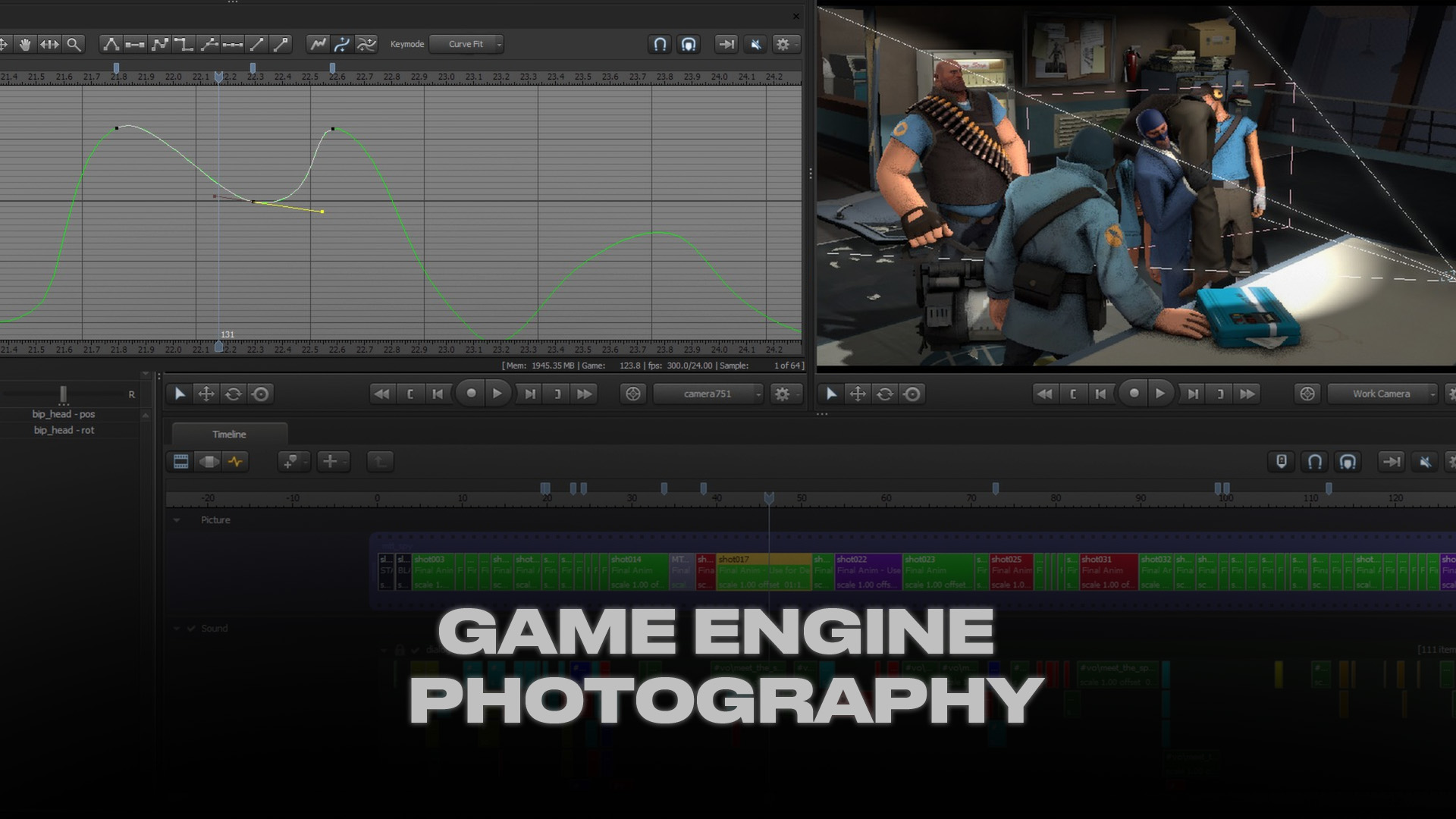Viewport: 1456px width, 819px height.
Task: Select the move tool in the viewport playback bar
Action: coord(206,394)
